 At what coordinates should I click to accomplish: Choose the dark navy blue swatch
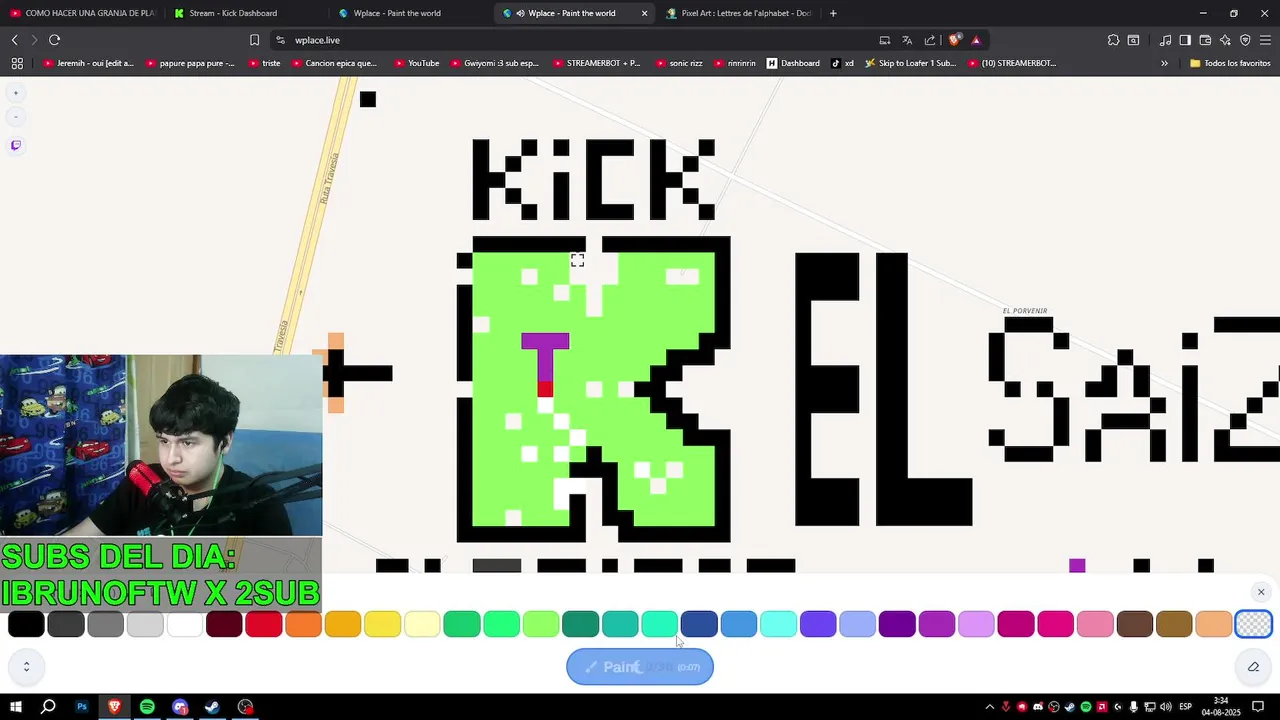click(699, 624)
